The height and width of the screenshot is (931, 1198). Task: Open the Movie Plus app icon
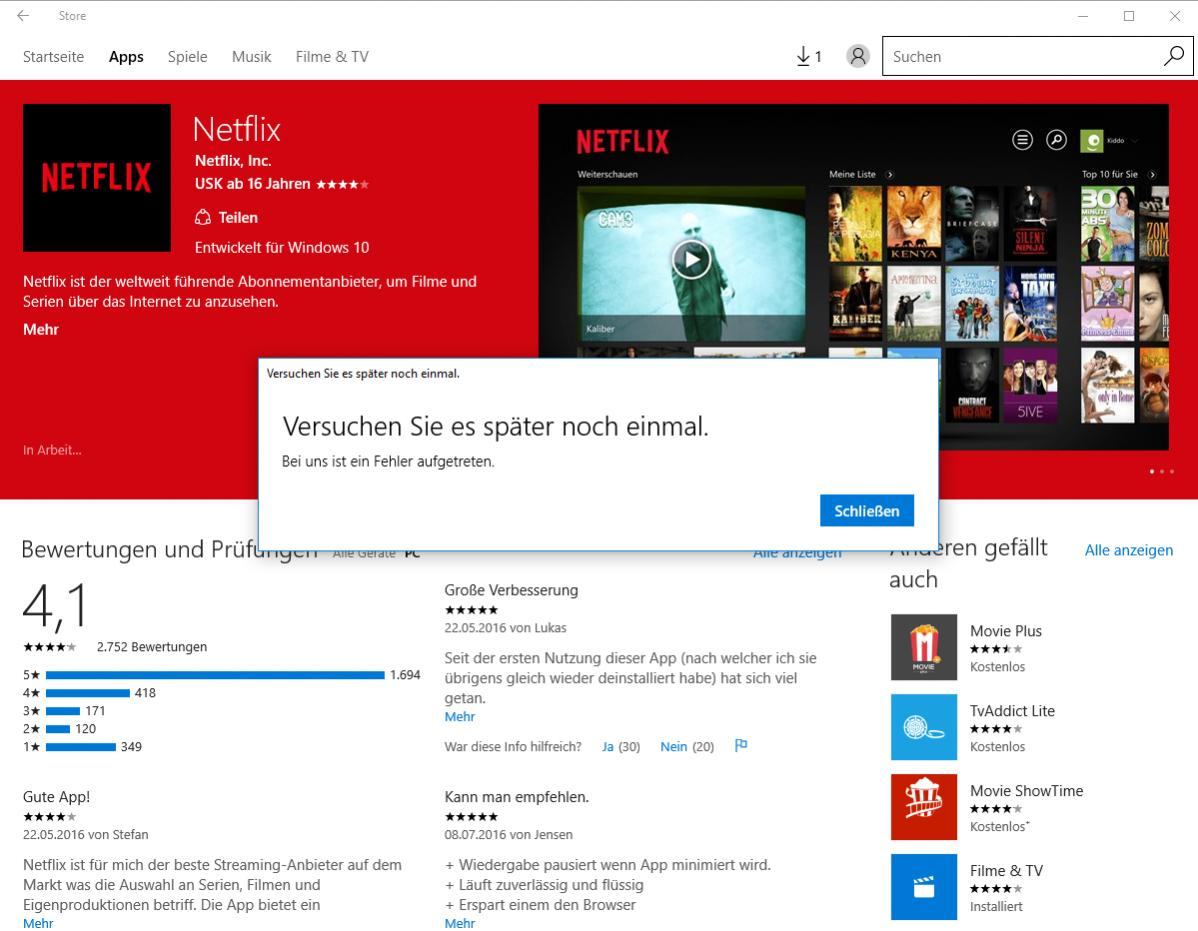click(924, 647)
